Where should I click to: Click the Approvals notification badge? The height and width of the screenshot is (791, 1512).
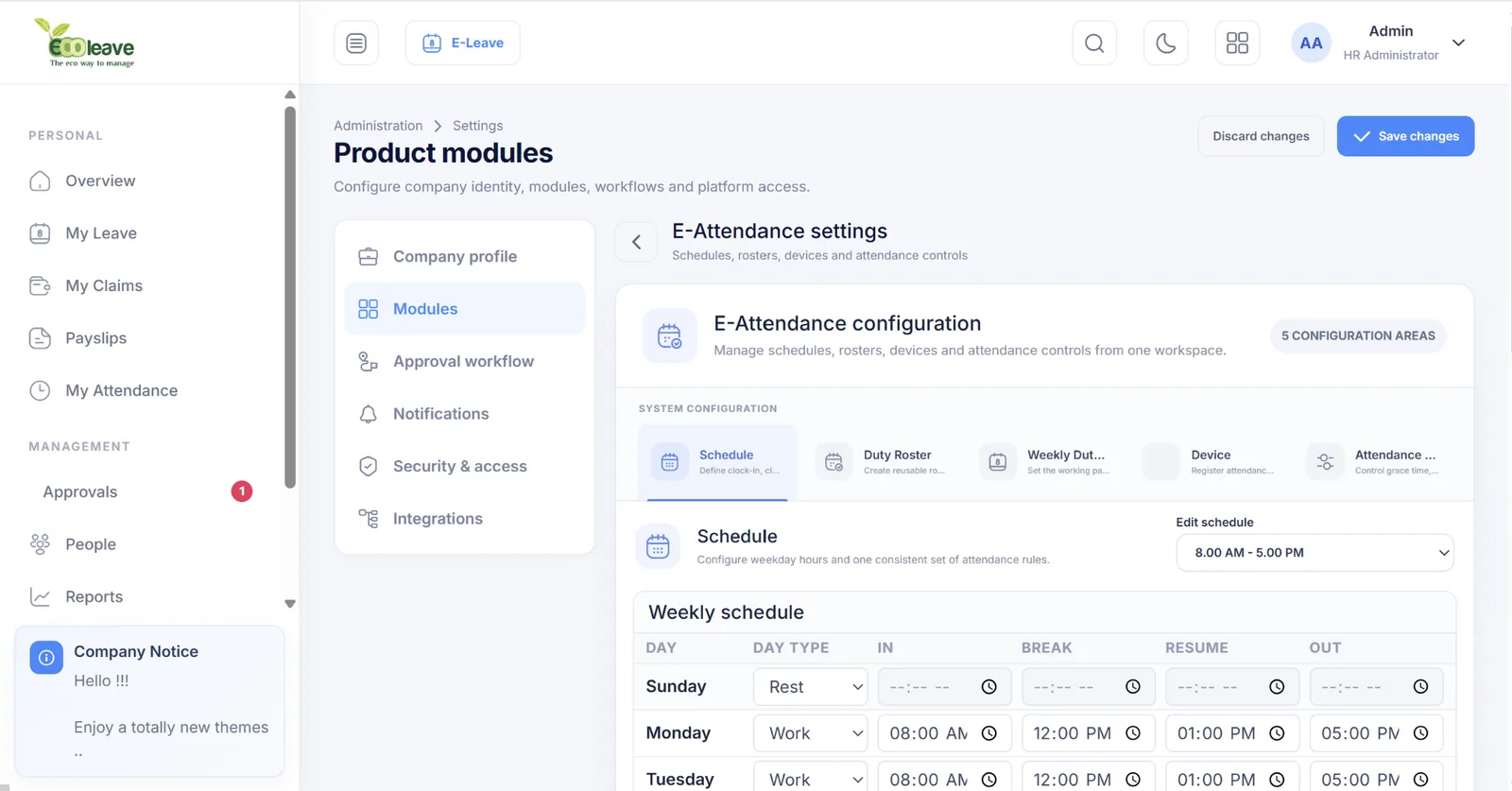click(x=242, y=491)
